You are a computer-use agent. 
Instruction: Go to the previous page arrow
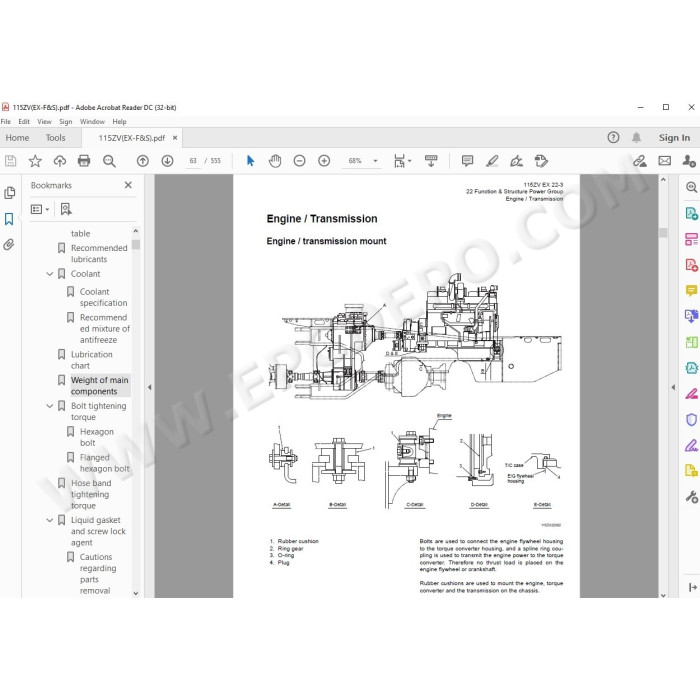[x=143, y=161]
